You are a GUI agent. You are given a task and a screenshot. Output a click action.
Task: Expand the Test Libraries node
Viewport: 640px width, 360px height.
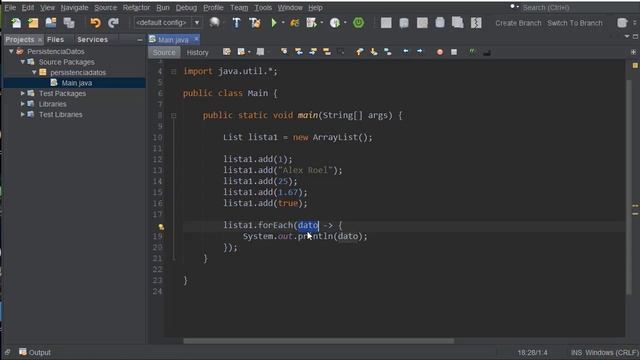point(22,115)
